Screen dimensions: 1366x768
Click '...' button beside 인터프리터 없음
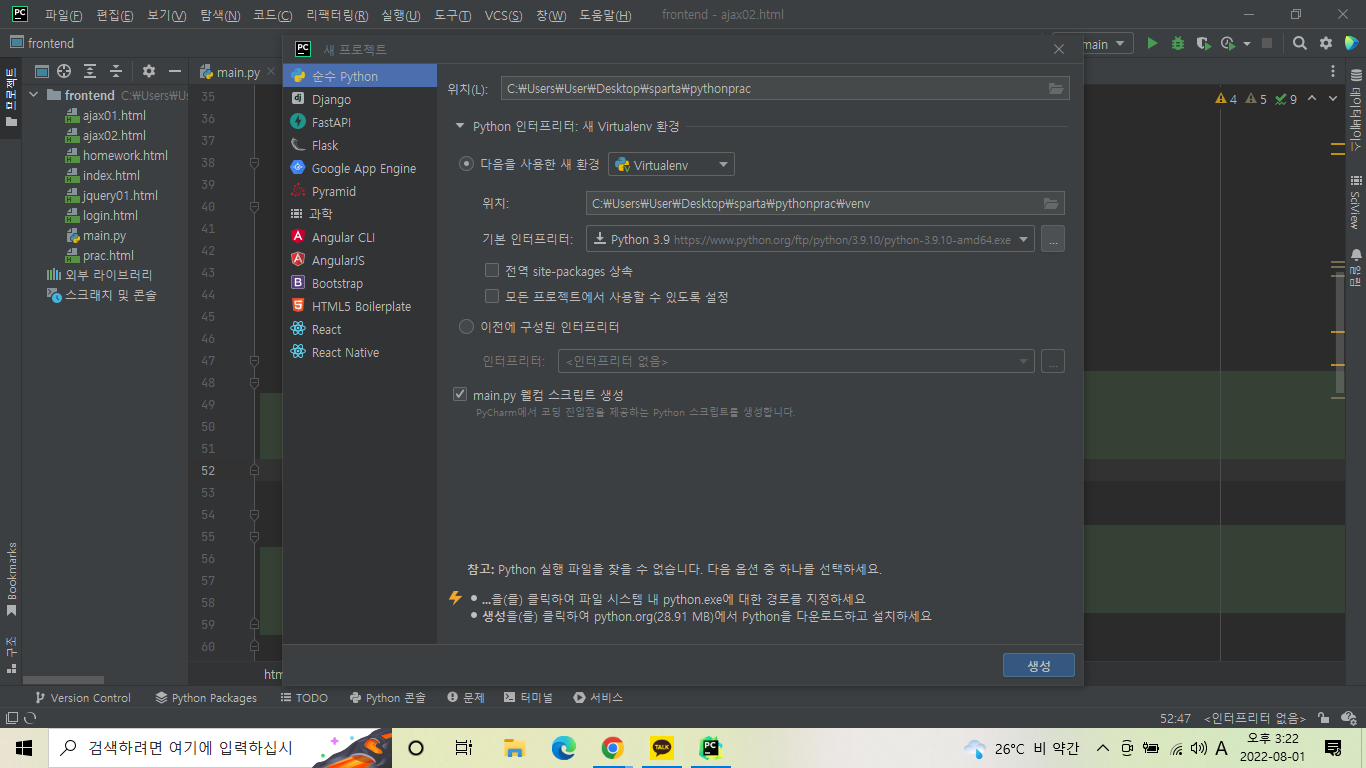click(1052, 361)
